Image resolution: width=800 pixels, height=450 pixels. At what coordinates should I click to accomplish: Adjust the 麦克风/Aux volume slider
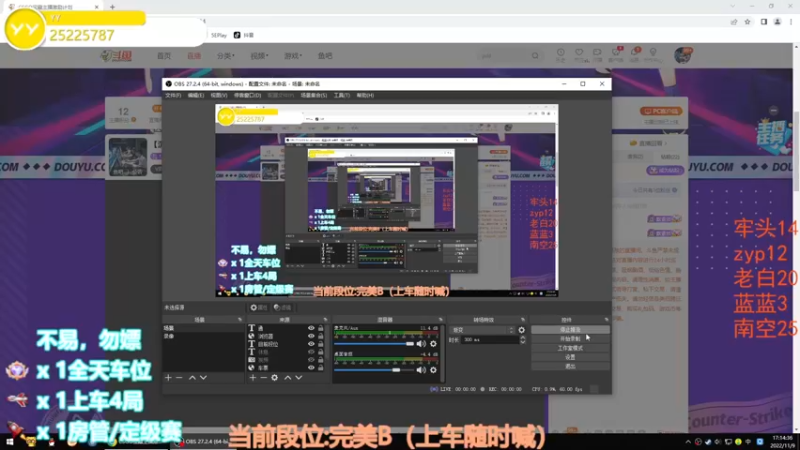pos(374,344)
